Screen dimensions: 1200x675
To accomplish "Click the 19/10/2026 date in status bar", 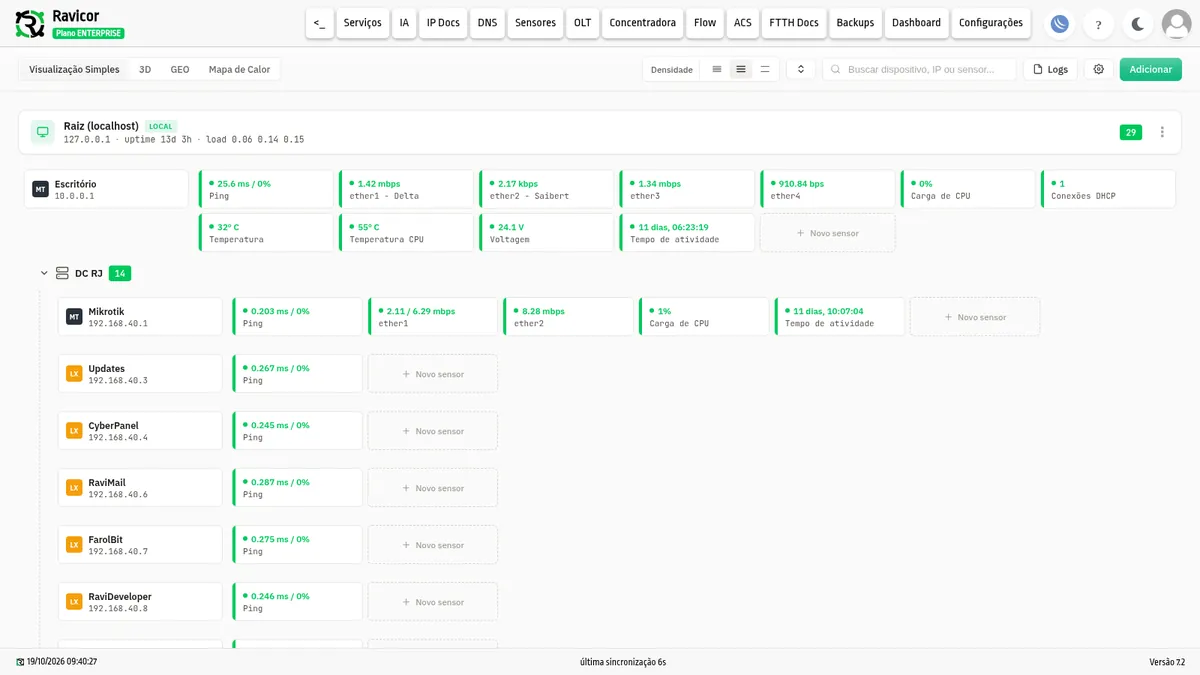I will tap(62, 662).
